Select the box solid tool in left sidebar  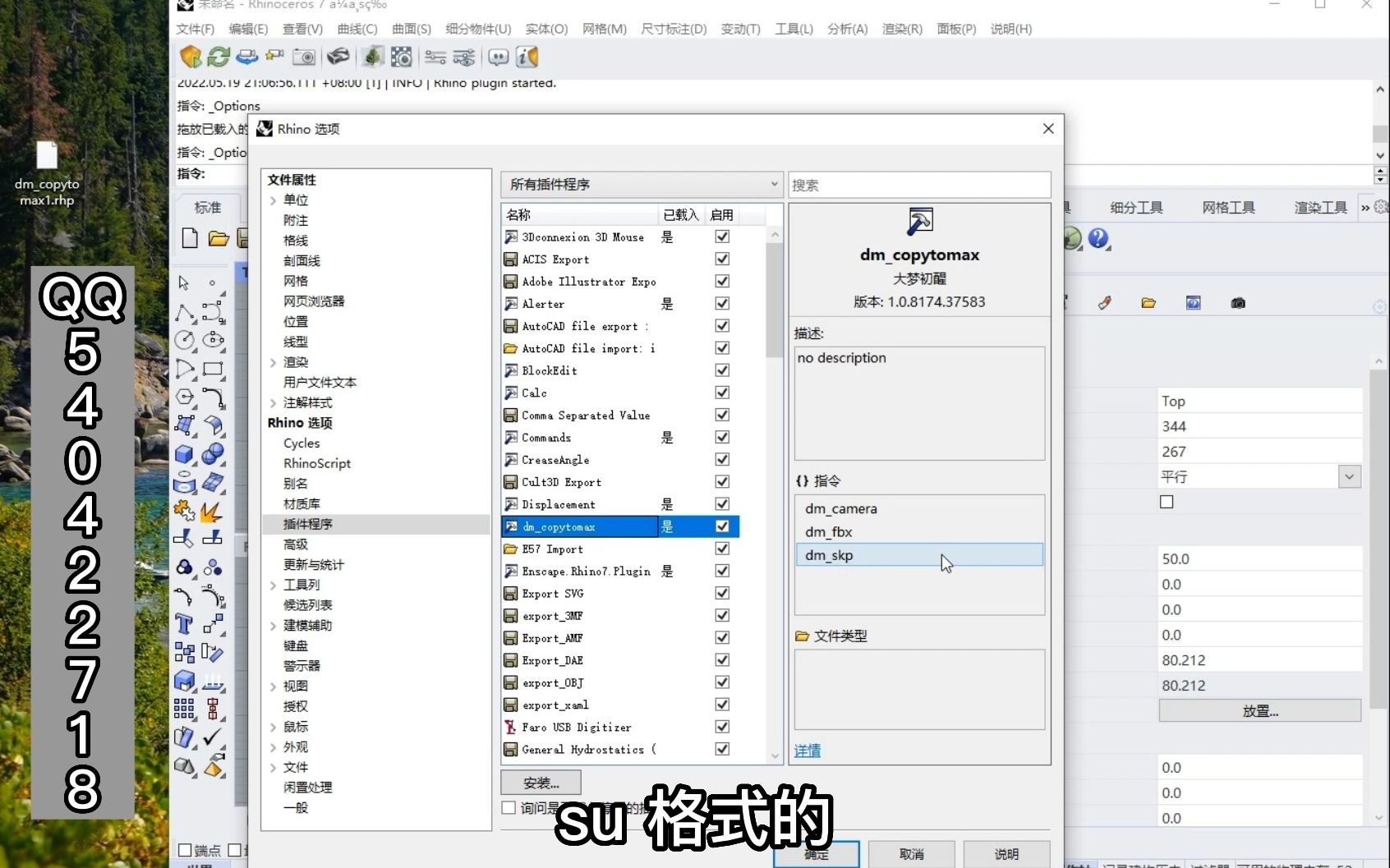tap(184, 454)
